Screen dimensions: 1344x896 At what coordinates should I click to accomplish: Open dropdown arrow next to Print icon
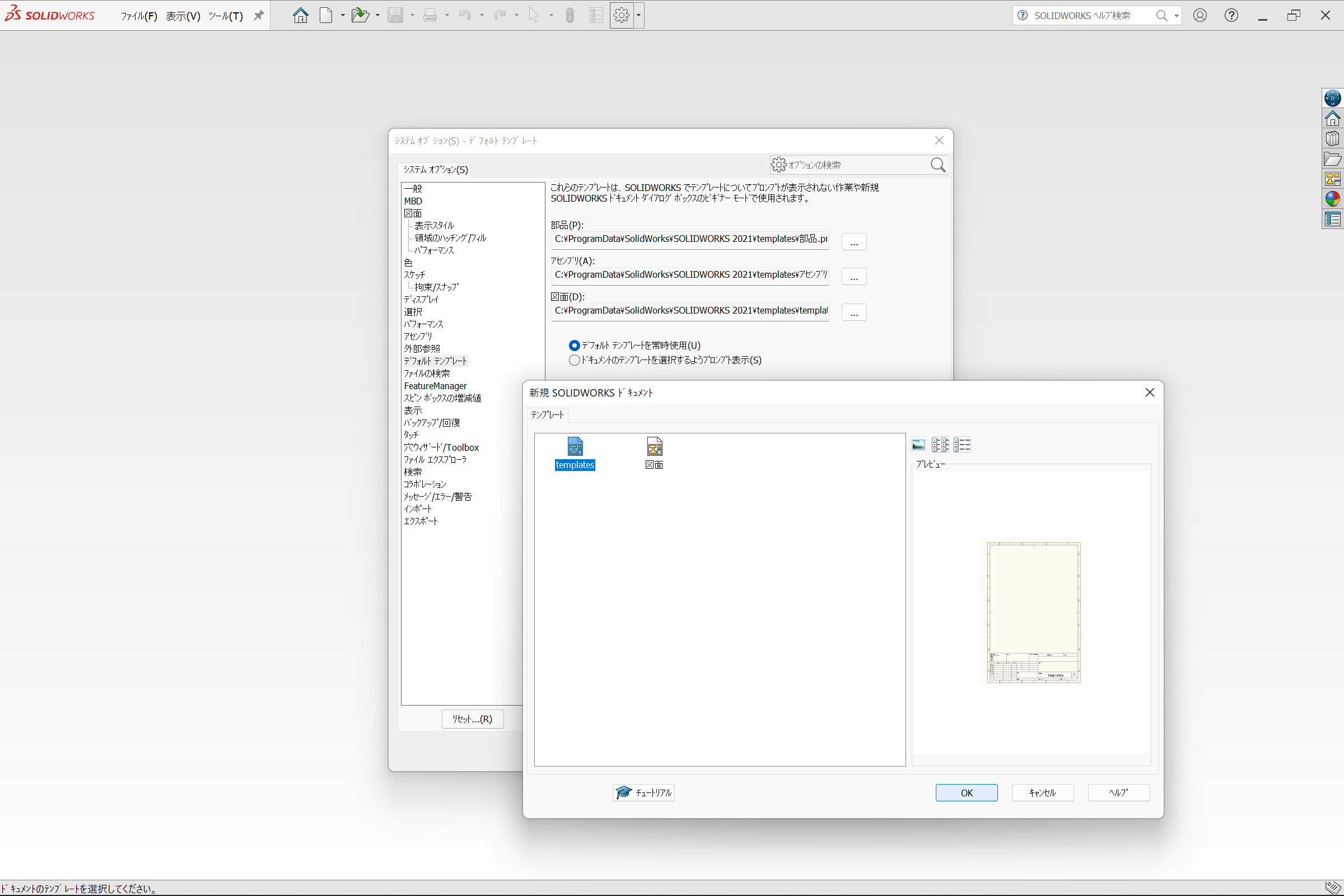pos(447,16)
